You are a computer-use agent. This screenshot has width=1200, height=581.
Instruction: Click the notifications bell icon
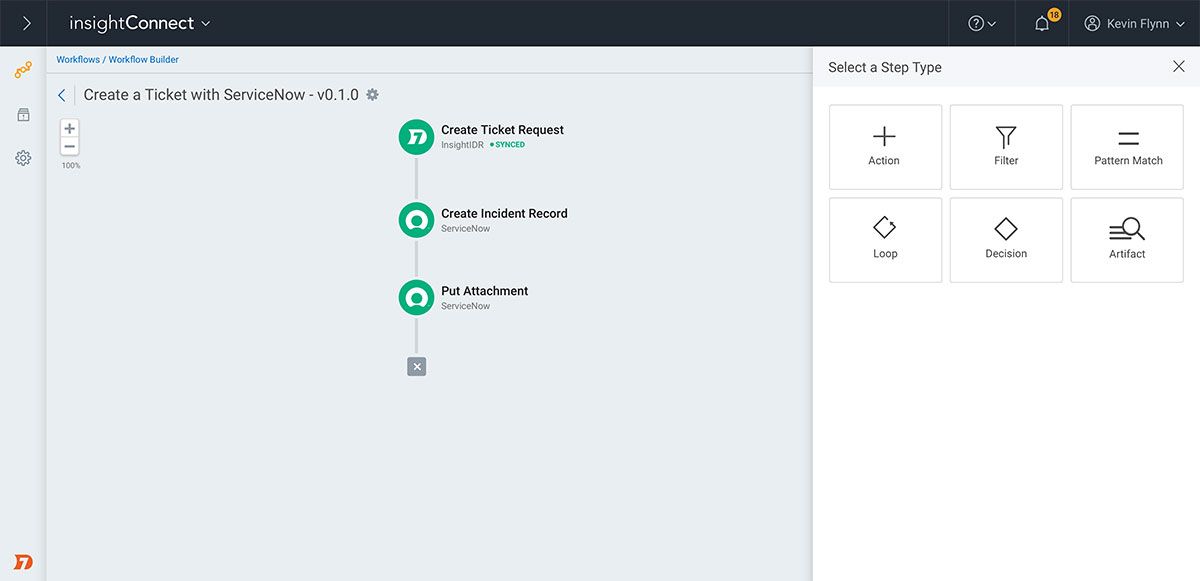point(1042,23)
